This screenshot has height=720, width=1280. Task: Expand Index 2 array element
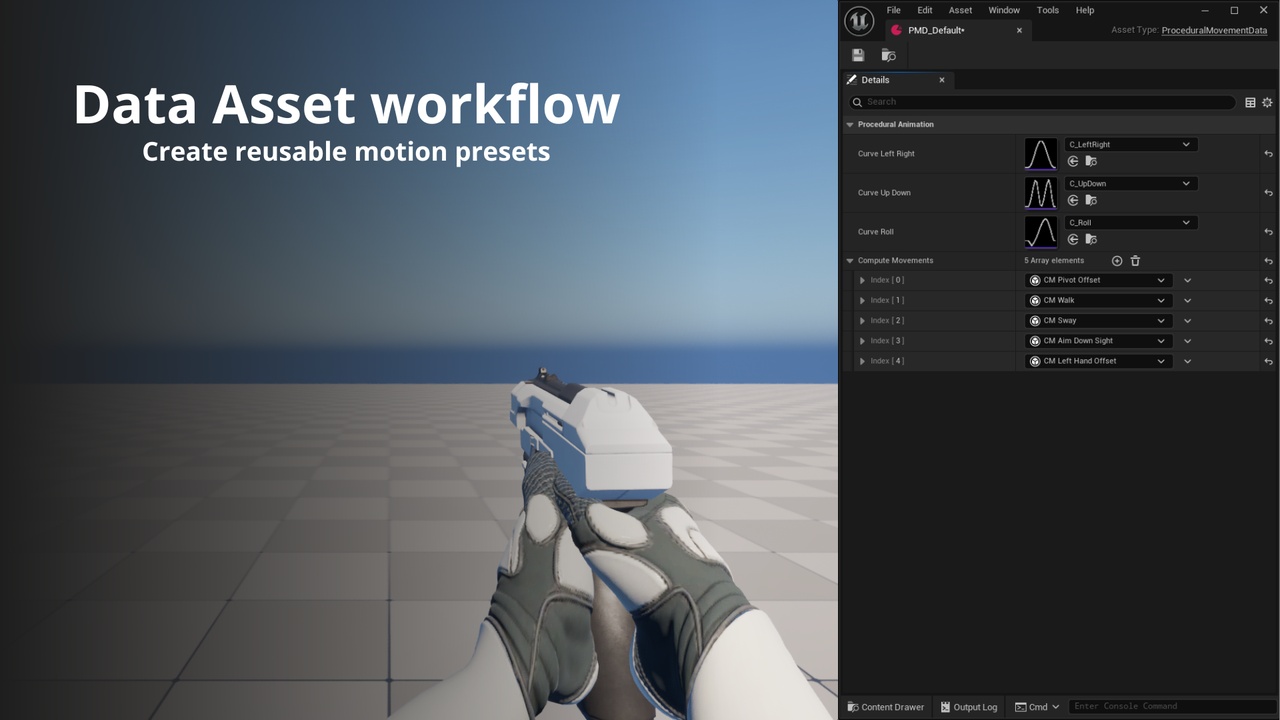tap(862, 321)
